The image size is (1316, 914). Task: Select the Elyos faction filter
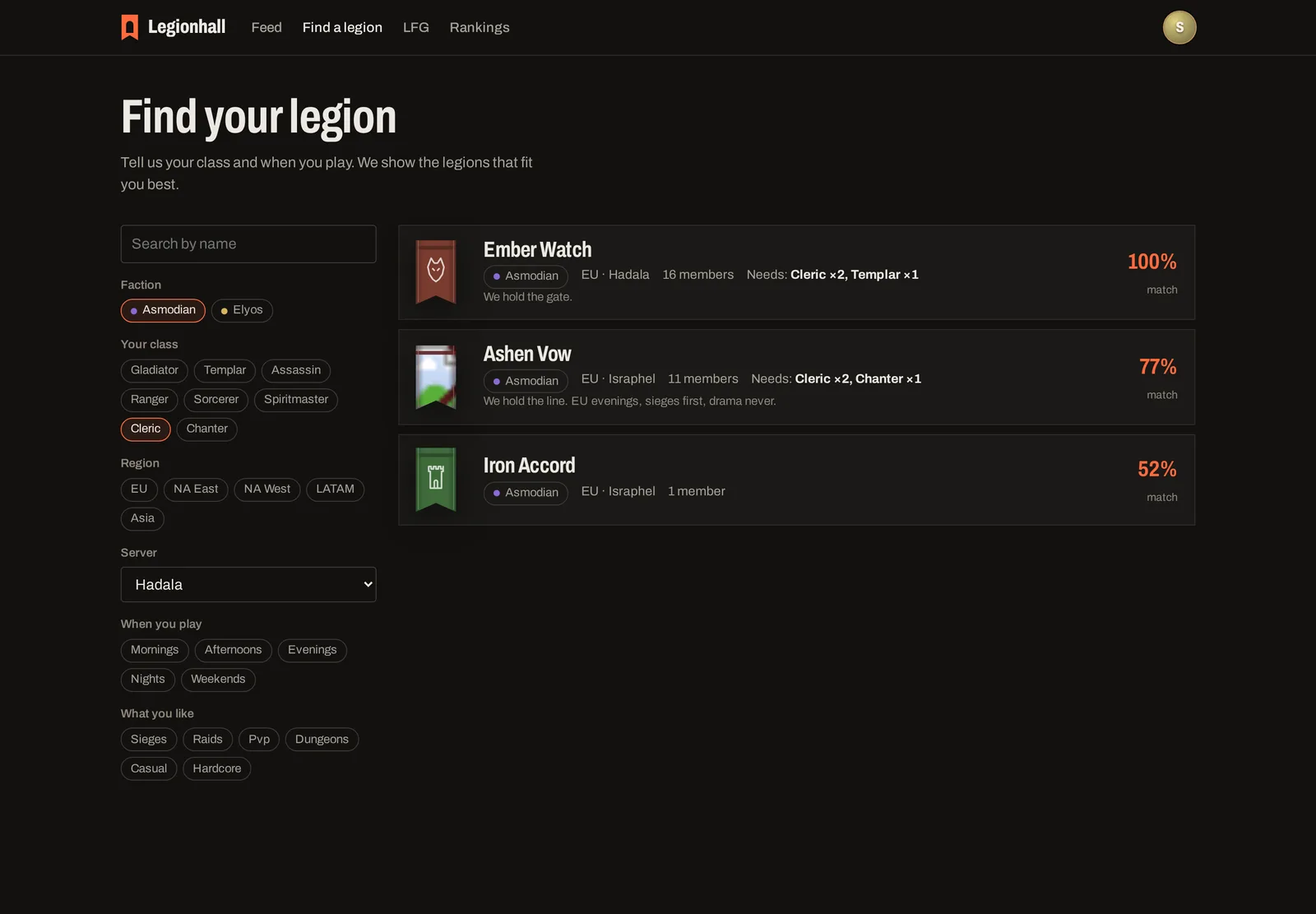click(x=242, y=310)
